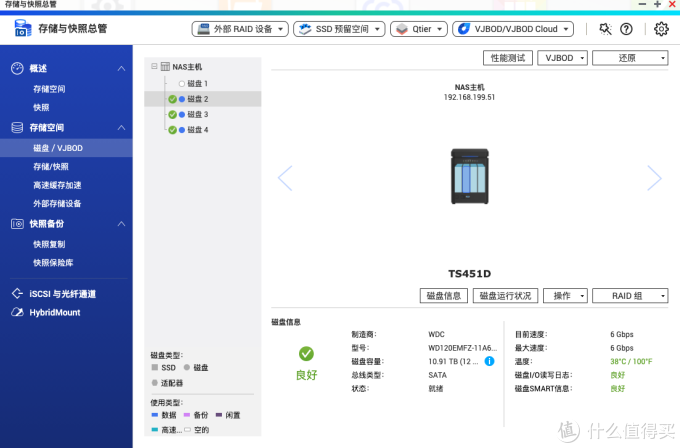
Task: Click the 磁盘运行状况 button
Action: point(505,296)
